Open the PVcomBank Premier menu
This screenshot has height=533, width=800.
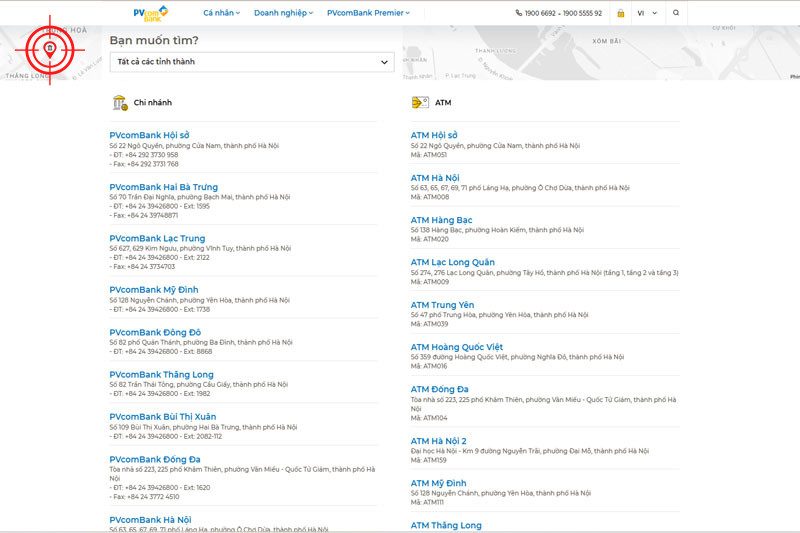[x=368, y=13]
